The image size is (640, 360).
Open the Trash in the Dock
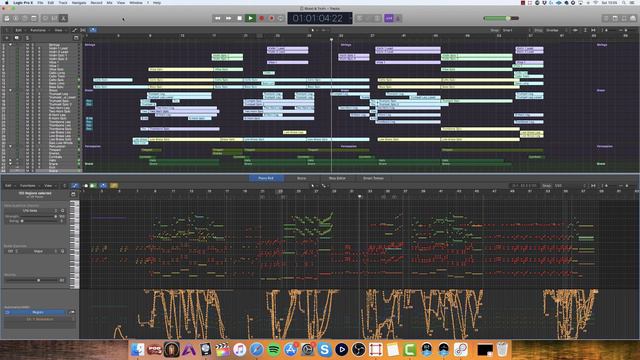[502, 350]
